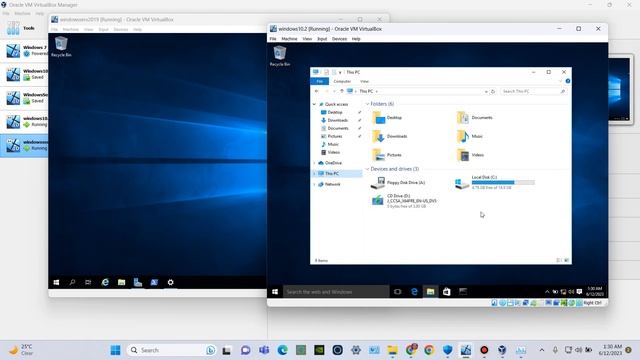Screen dimensions: 640x360
Task: Click File Explorer icon in windows10.2 VM taskbar
Action: coord(430,292)
